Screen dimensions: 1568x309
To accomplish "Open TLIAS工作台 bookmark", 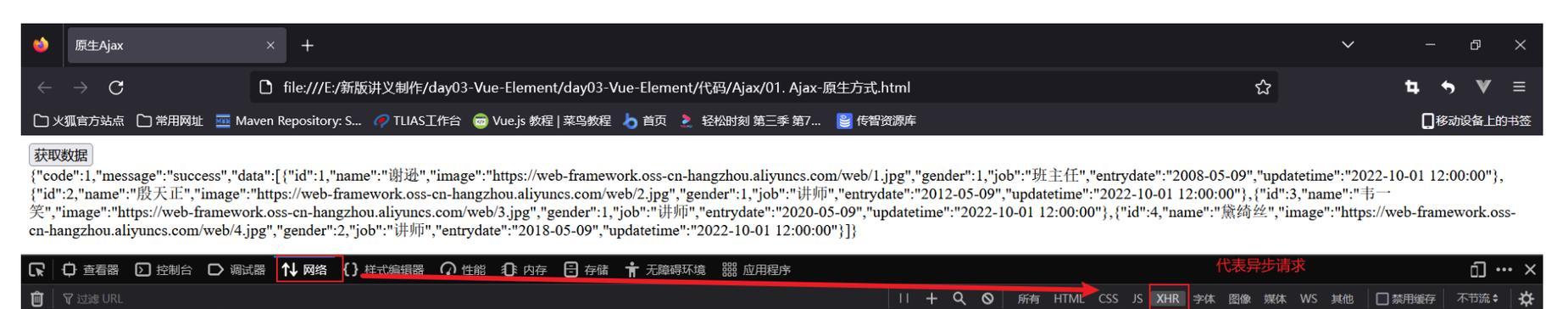I will 417,121.
